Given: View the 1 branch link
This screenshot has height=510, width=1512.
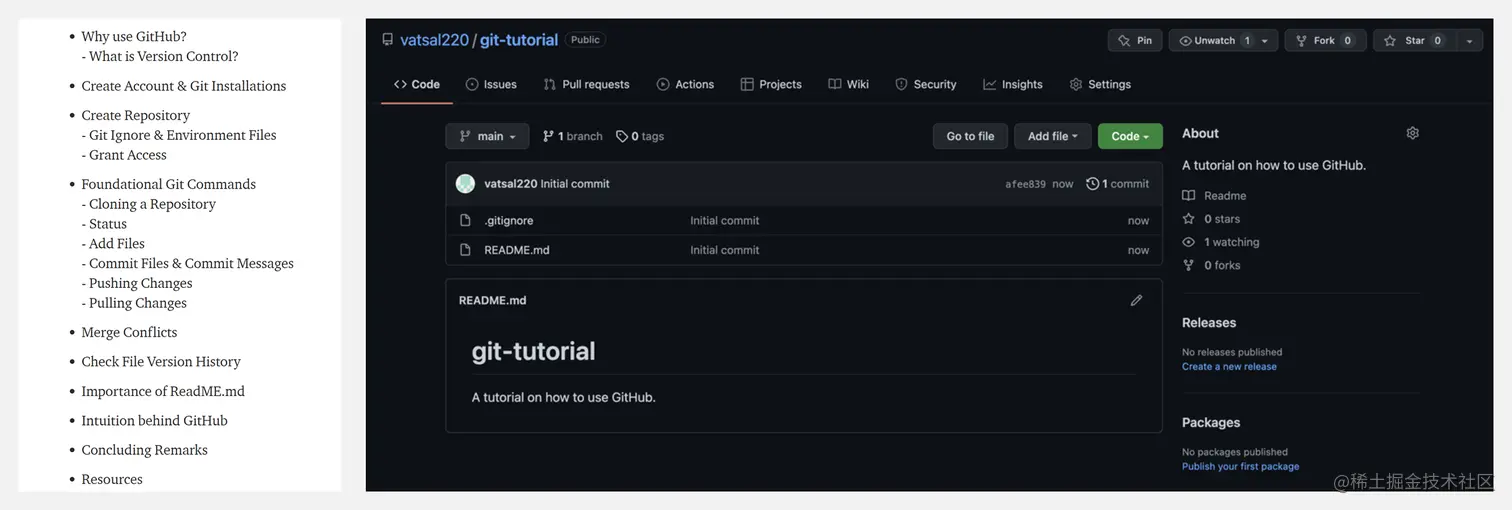Looking at the screenshot, I should point(573,136).
